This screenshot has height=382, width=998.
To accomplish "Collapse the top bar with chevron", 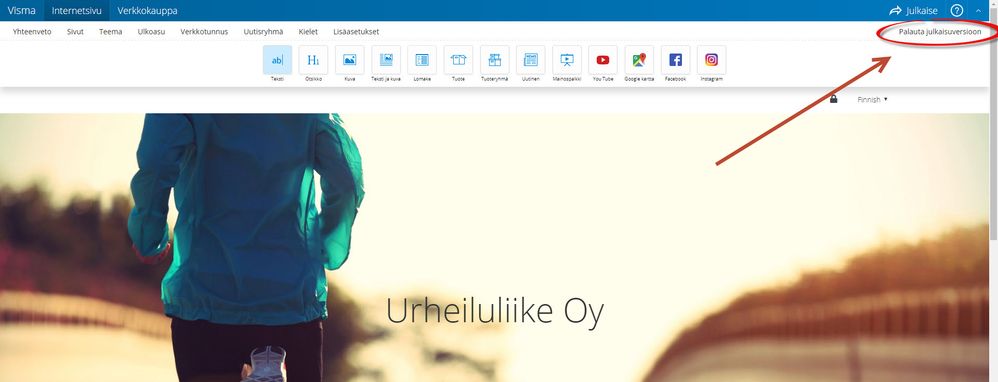I will coord(978,11).
